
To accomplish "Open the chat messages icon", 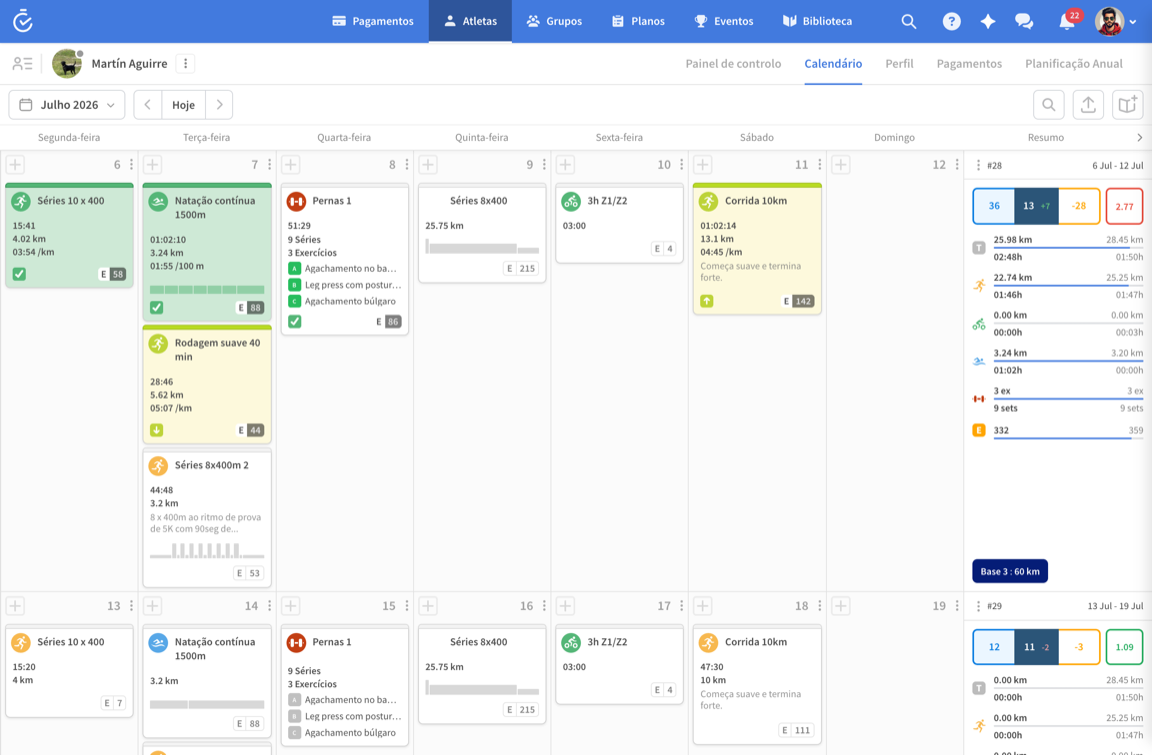I will point(1024,21).
